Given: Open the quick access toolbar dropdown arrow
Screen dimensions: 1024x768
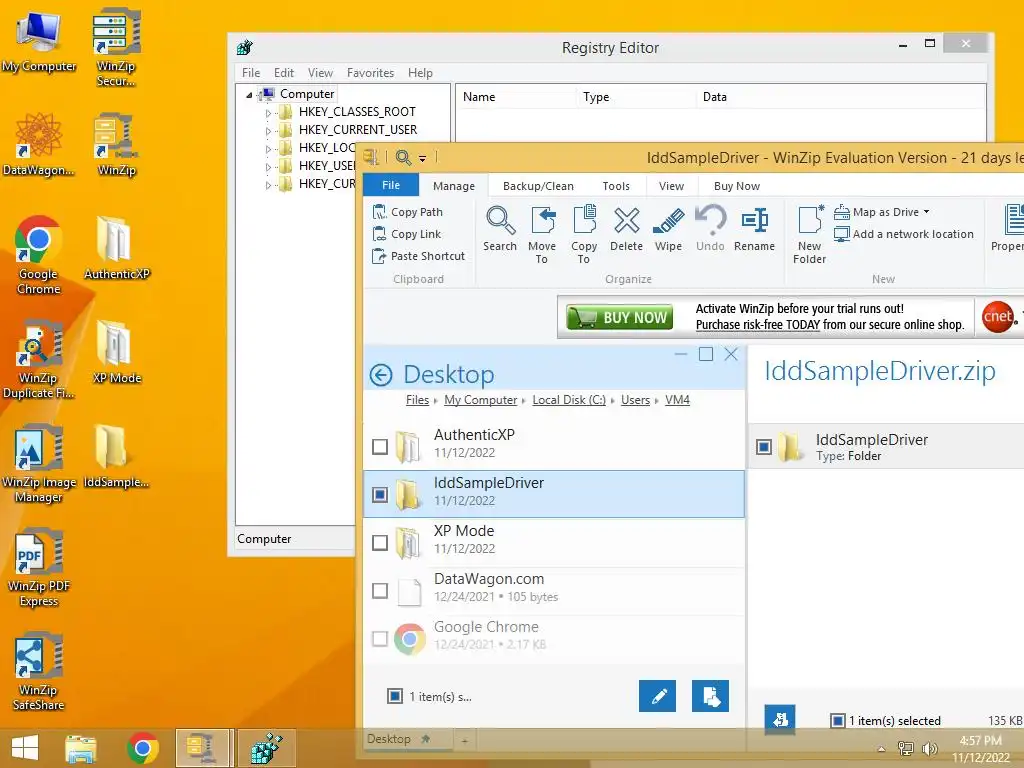Looking at the screenshot, I should pos(423,158).
